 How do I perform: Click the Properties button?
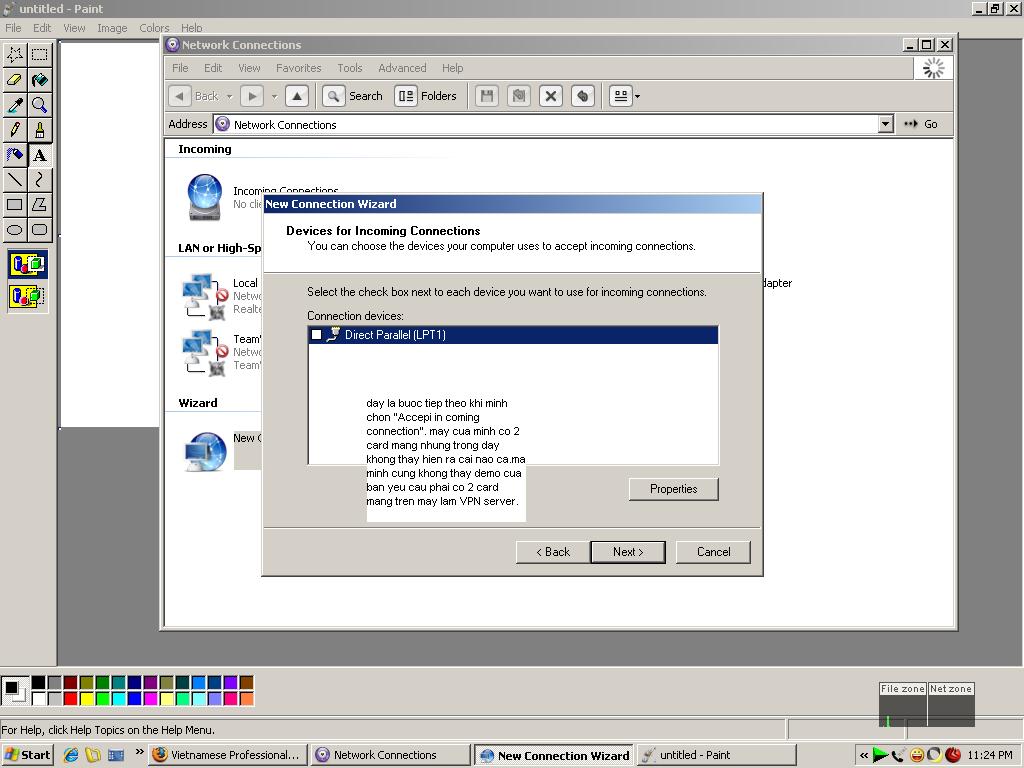tap(673, 489)
